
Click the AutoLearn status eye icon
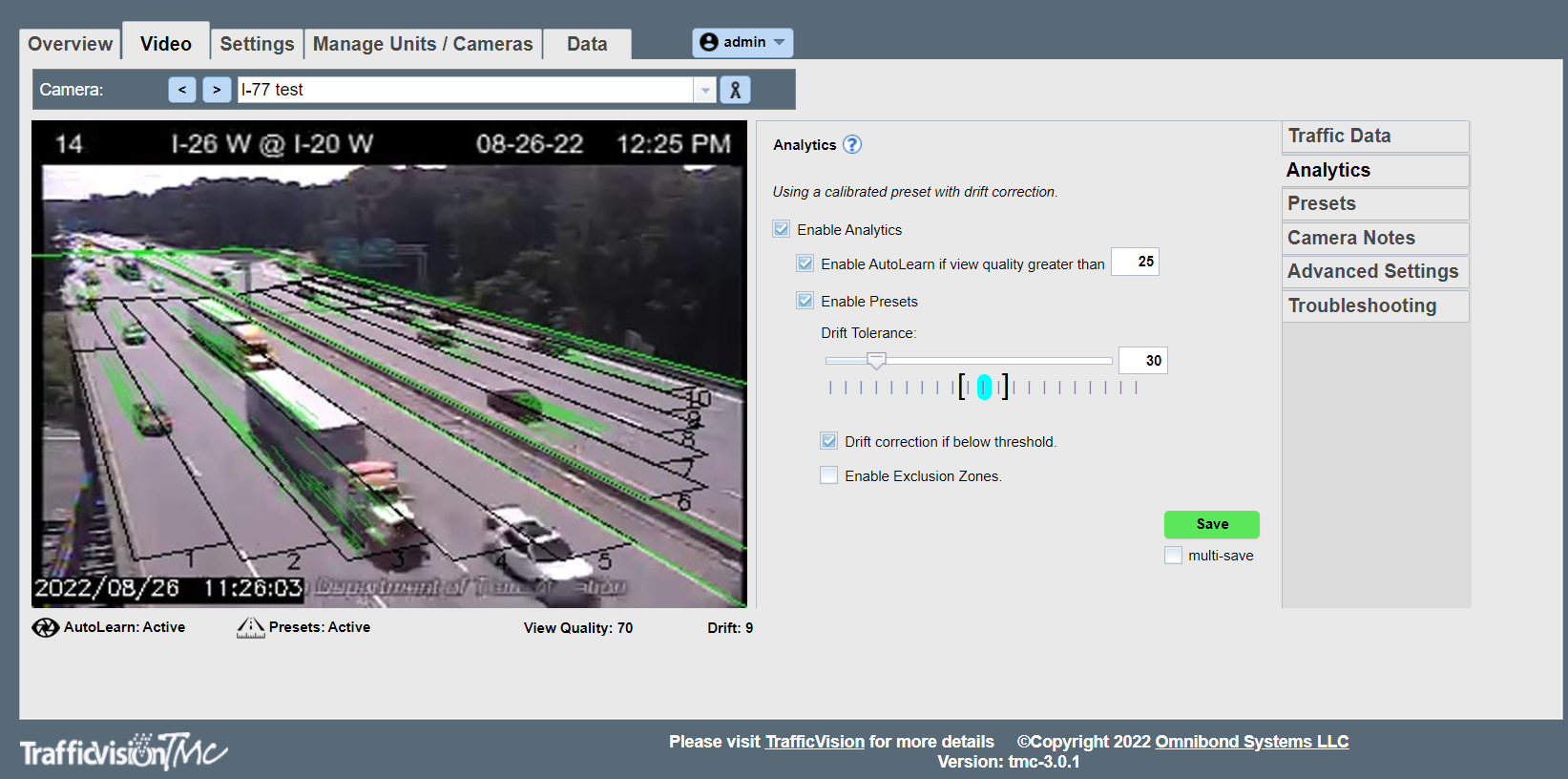[x=46, y=627]
